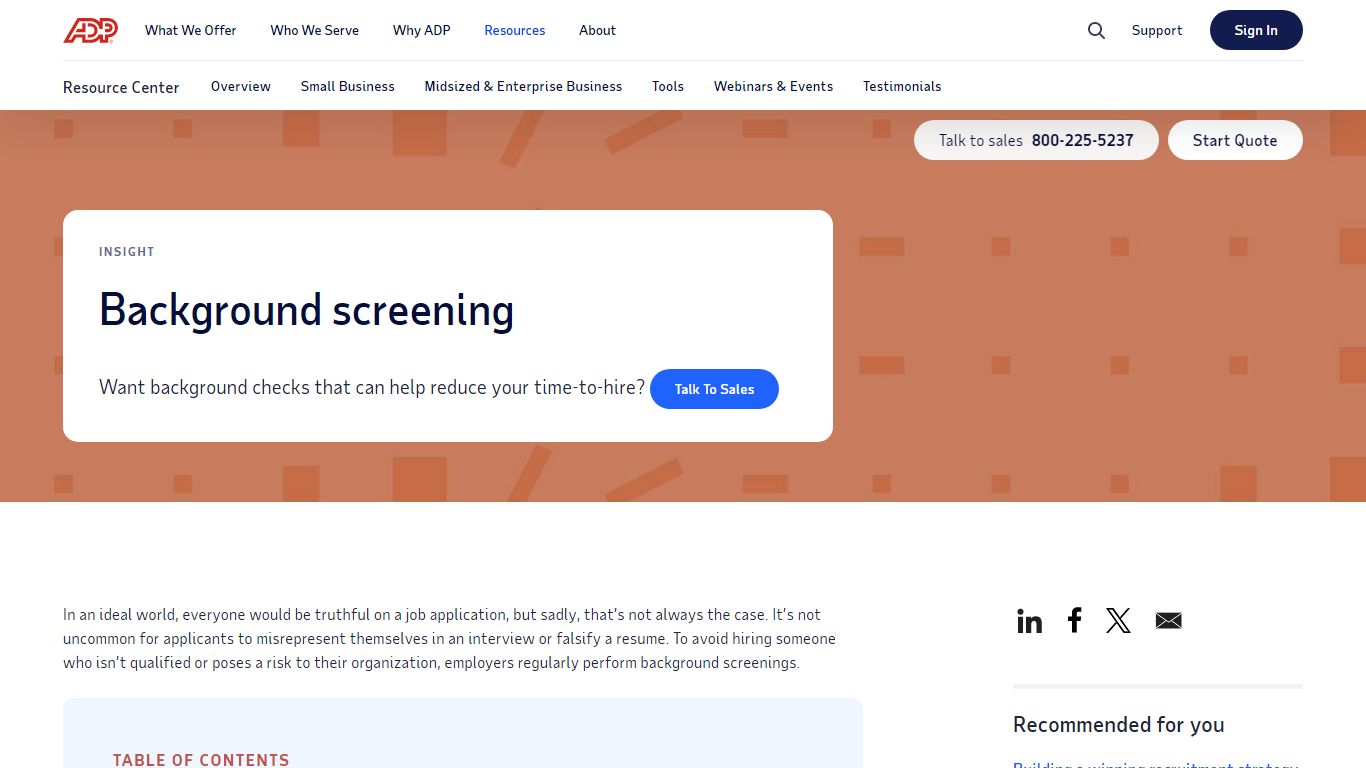Click the ADP logo

90,31
